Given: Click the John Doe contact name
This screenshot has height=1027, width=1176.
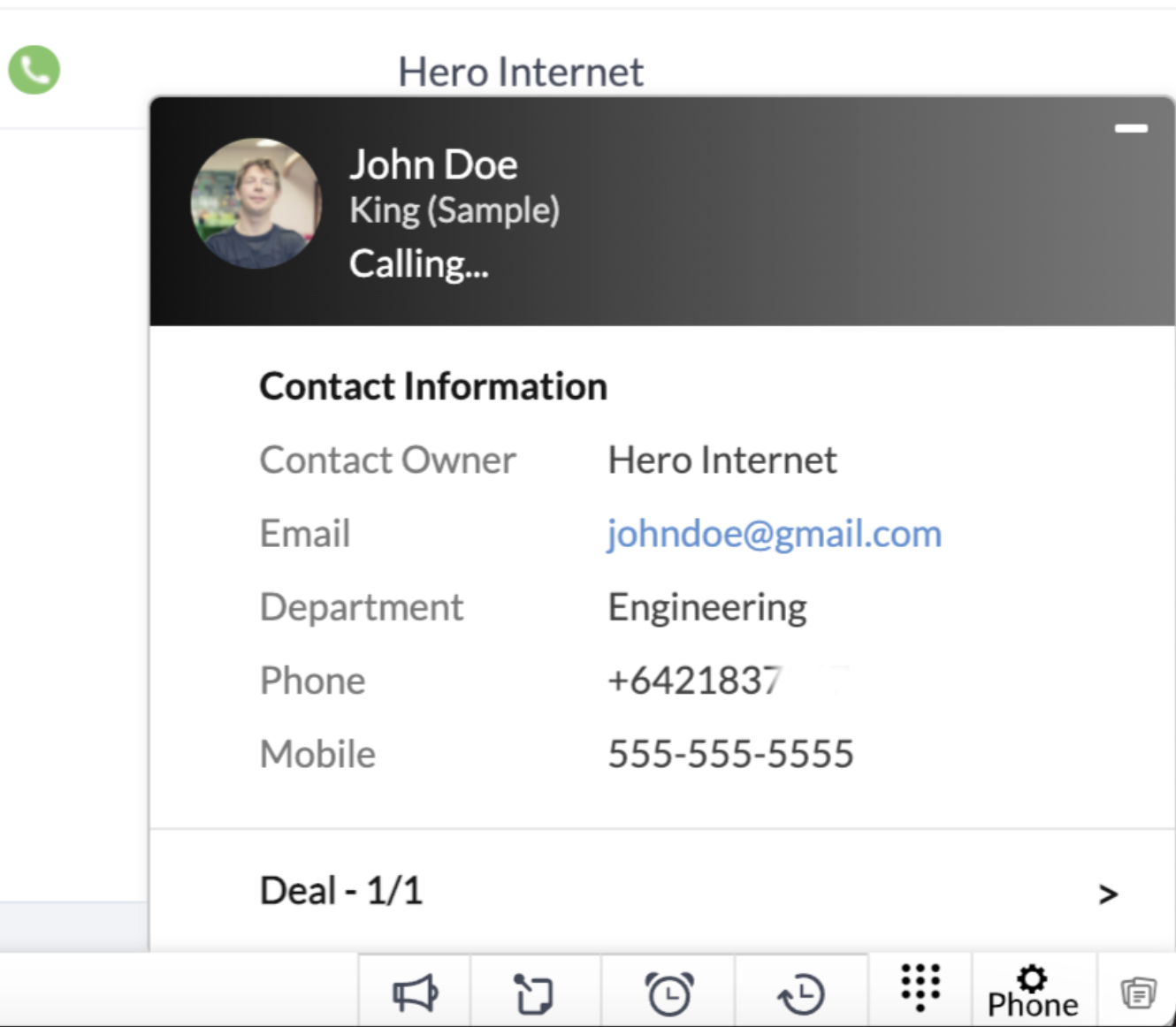Looking at the screenshot, I should tap(433, 165).
